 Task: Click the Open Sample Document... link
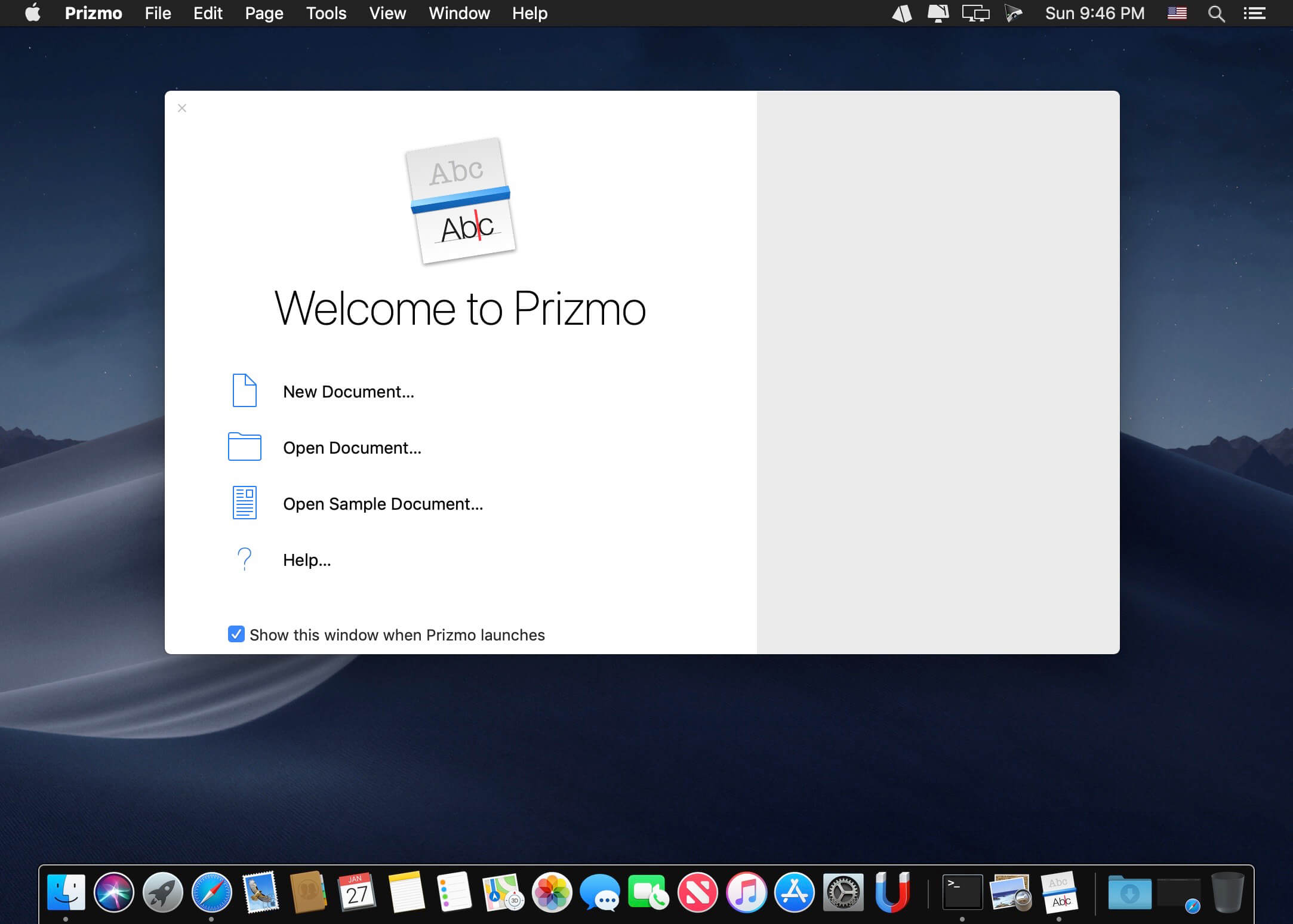383,504
